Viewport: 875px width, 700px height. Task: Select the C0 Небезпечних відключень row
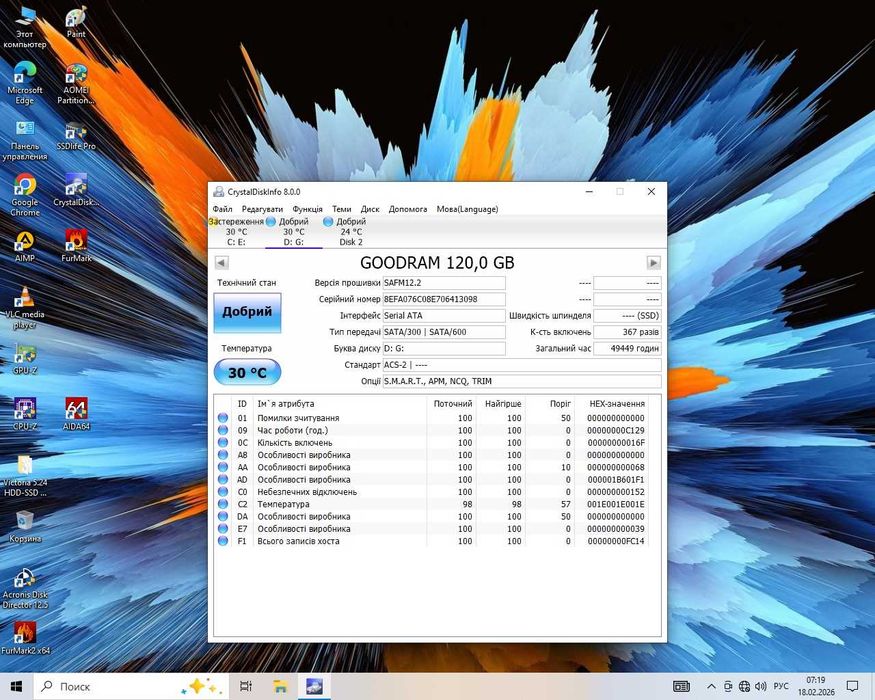tap(431, 492)
